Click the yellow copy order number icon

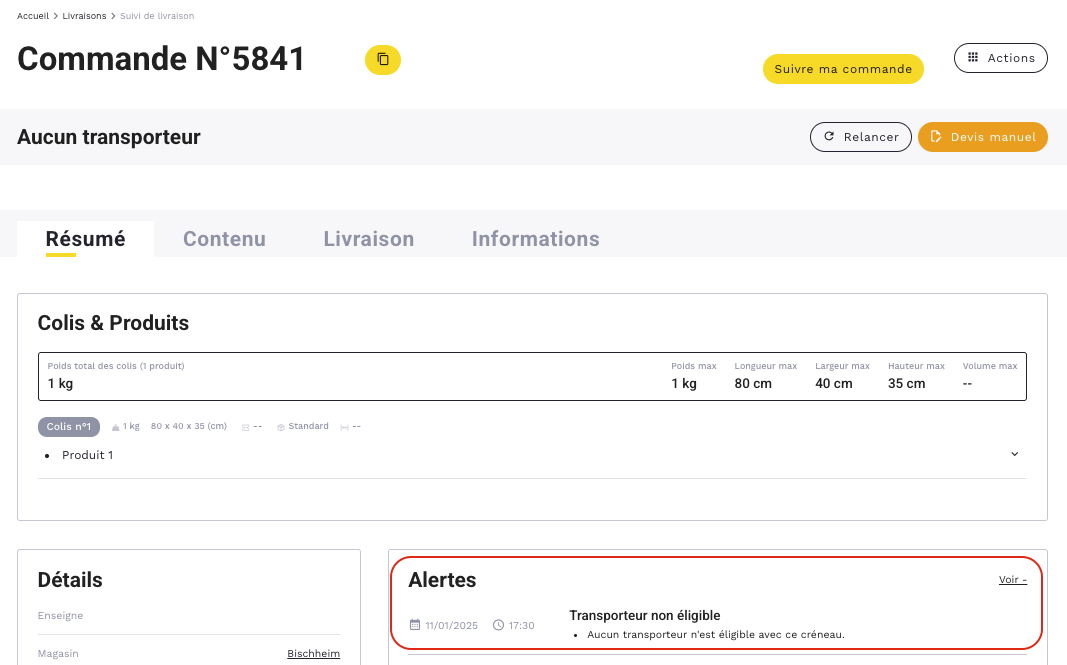coord(382,60)
